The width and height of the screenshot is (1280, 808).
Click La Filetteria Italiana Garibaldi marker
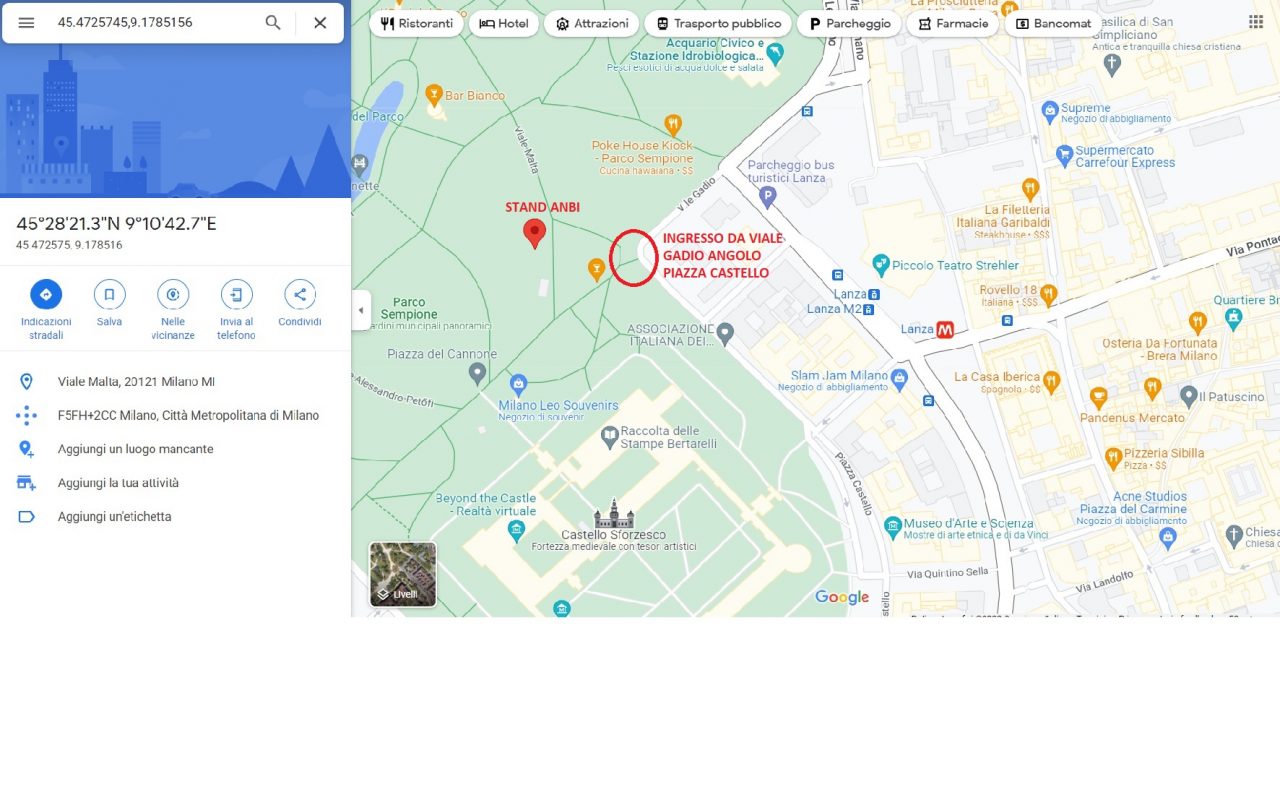[1031, 188]
